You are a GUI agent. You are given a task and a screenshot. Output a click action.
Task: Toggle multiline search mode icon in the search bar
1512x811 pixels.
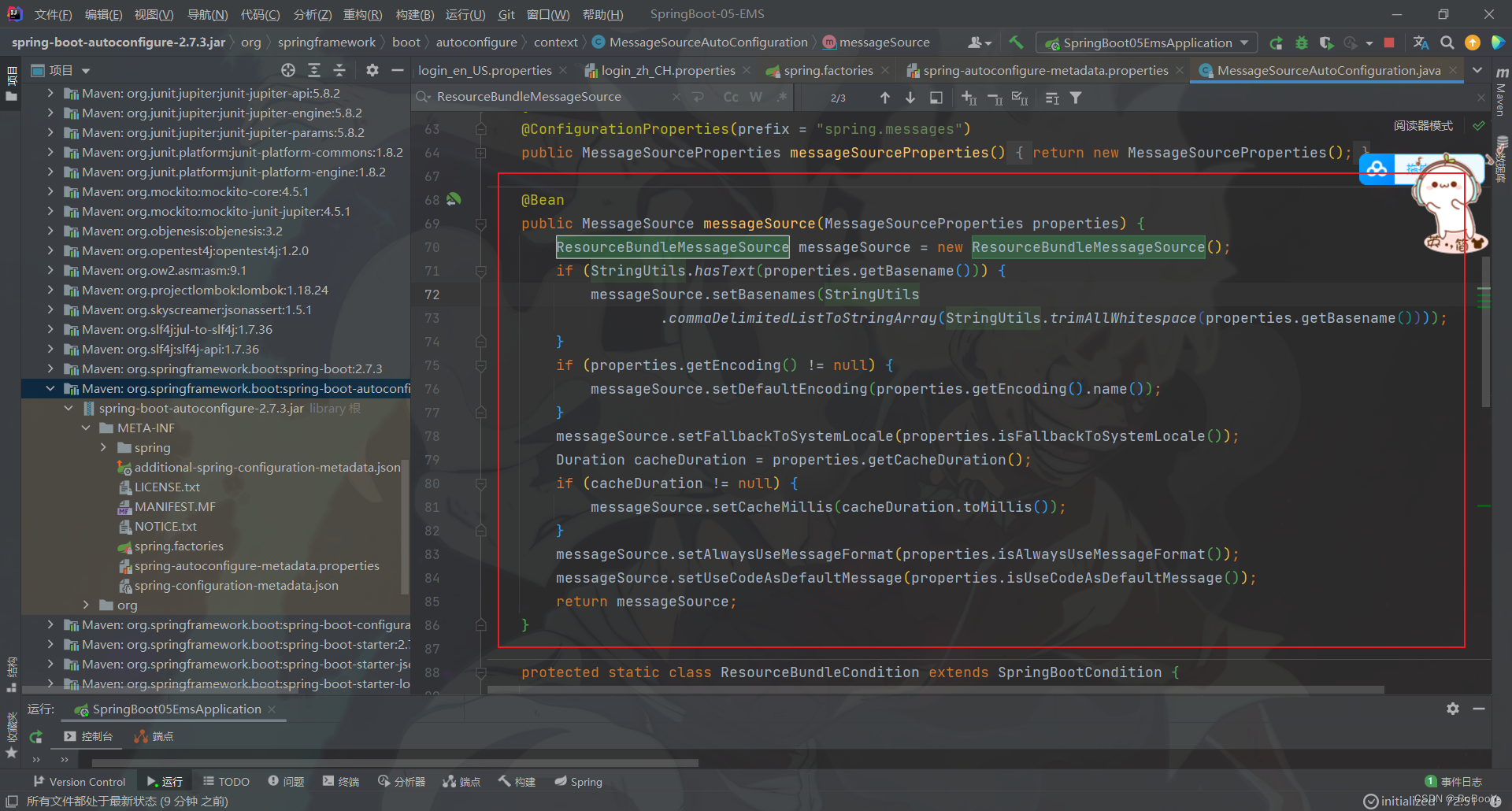(x=698, y=97)
